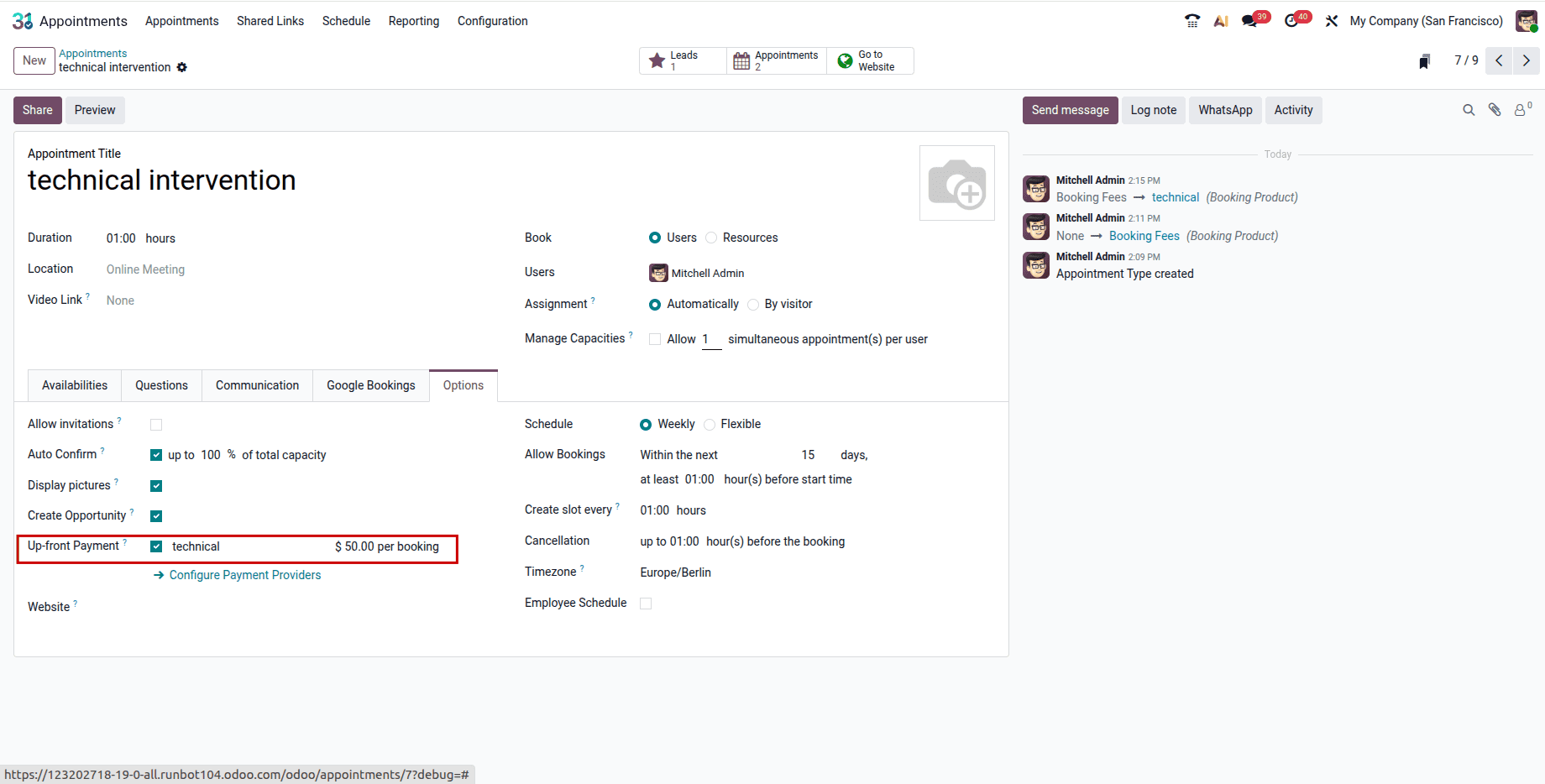Open the Shared Links menu

click(270, 21)
